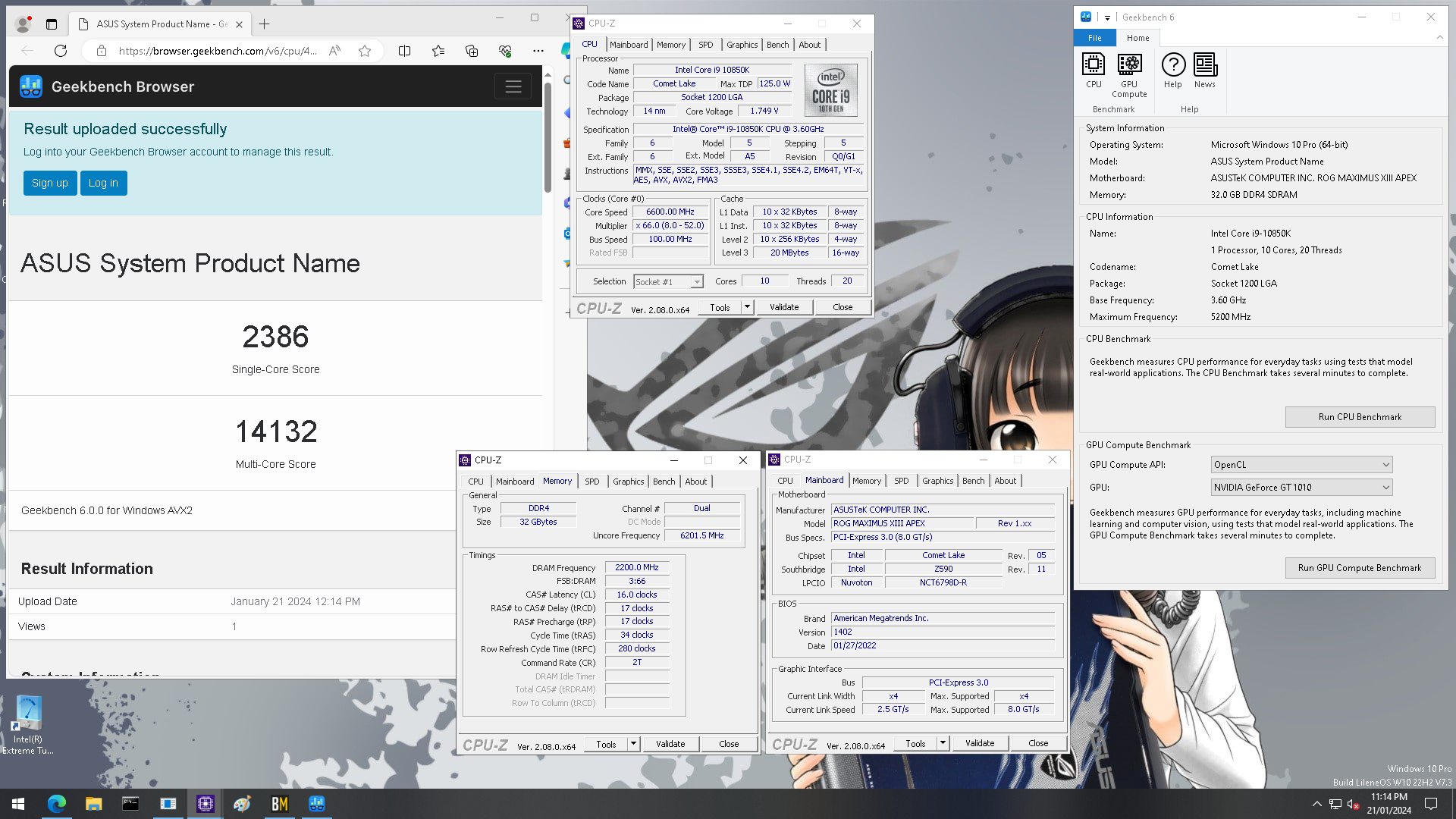Open Windows Start menu
The width and height of the screenshot is (1456, 819).
(18, 804)
